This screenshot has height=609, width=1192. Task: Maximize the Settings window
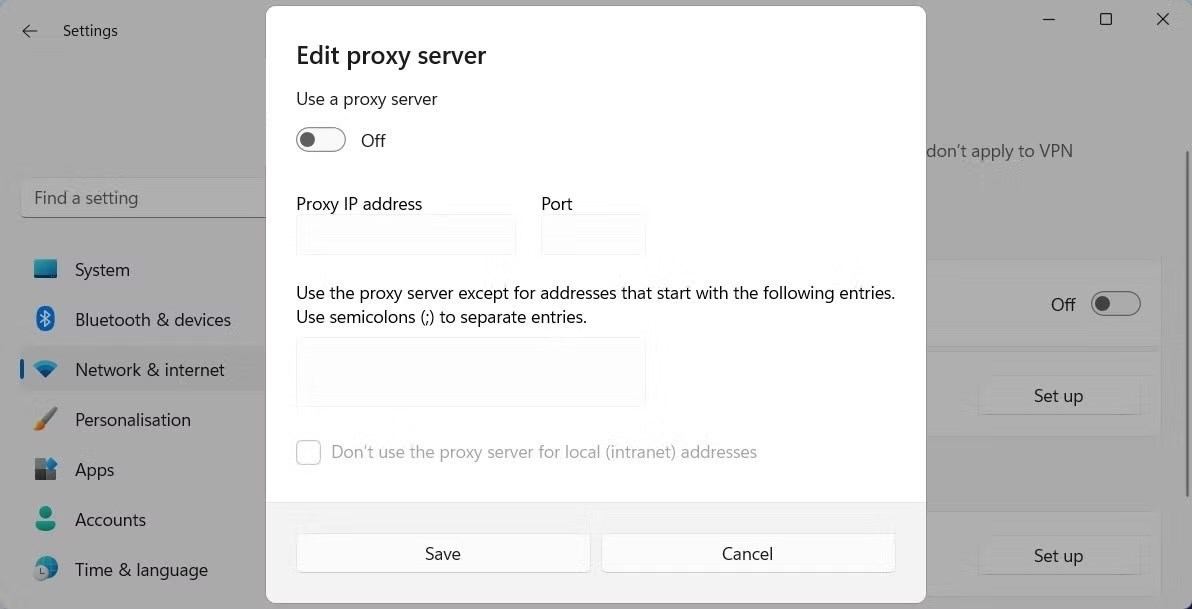1106,19
